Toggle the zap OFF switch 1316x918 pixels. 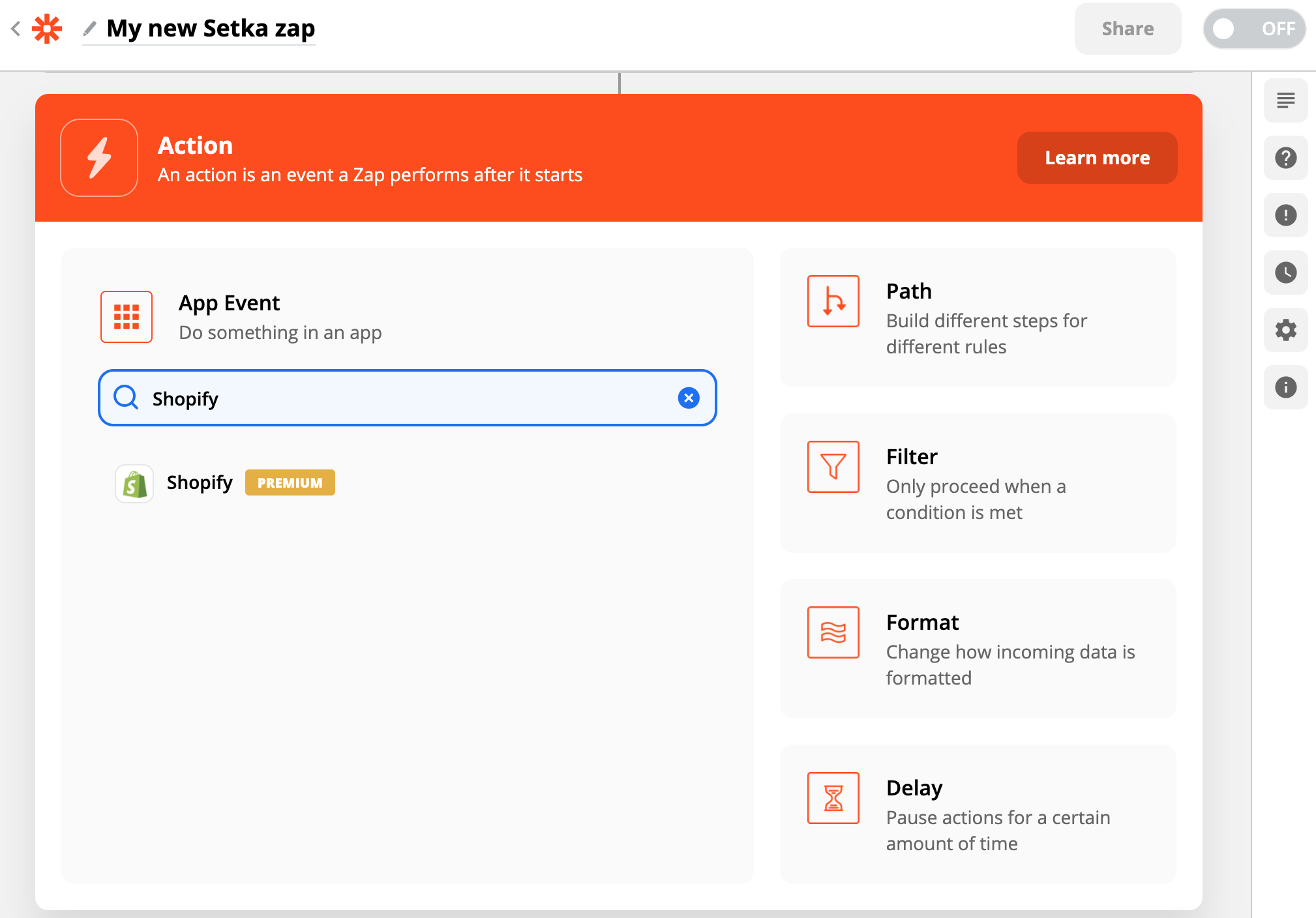click(1253, 29)
